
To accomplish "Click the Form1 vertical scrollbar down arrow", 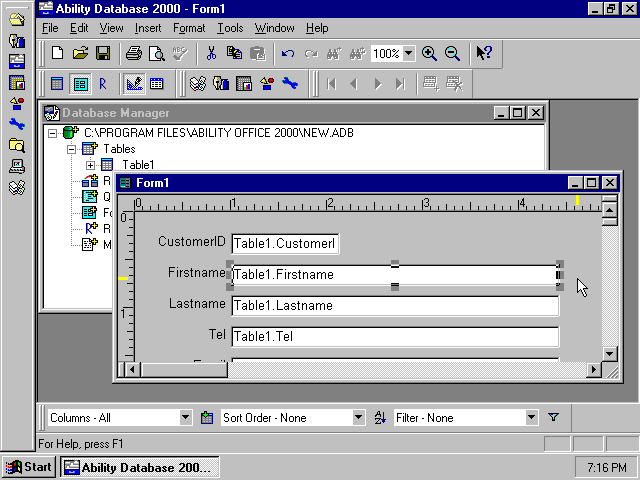I will click(x=609, y=353).
